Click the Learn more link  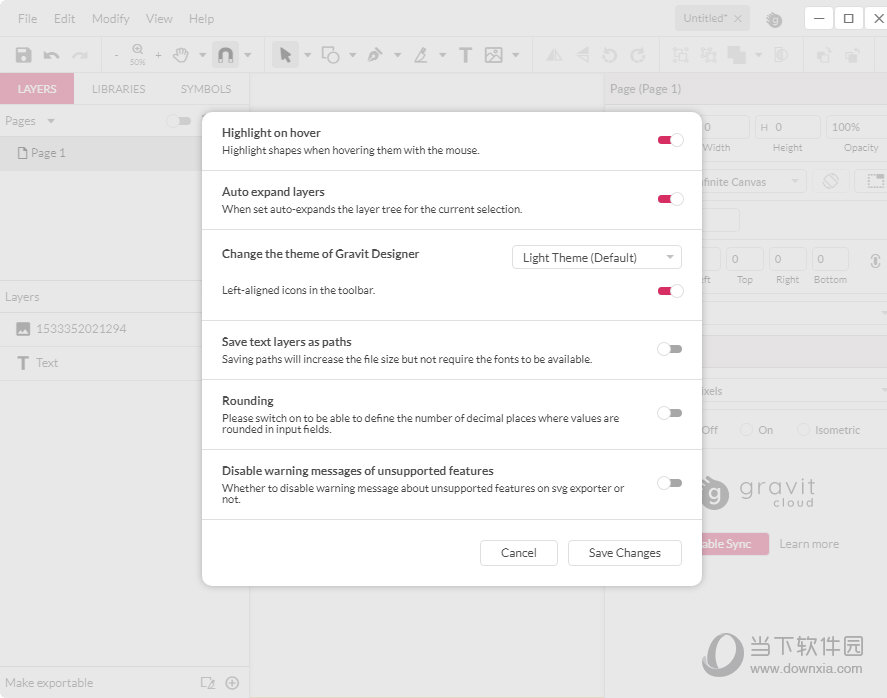tap(809, 544)
